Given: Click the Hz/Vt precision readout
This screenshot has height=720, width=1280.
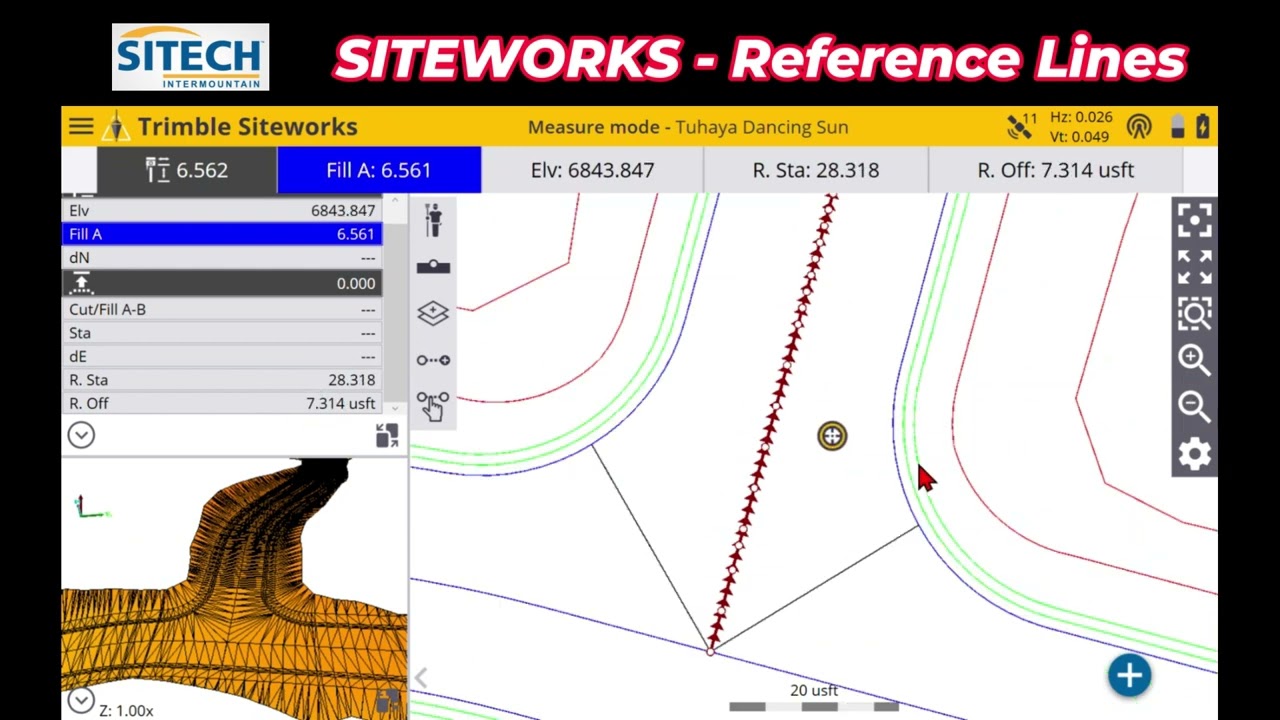Looking at the screenshot, I should (x=1080, y=127).
